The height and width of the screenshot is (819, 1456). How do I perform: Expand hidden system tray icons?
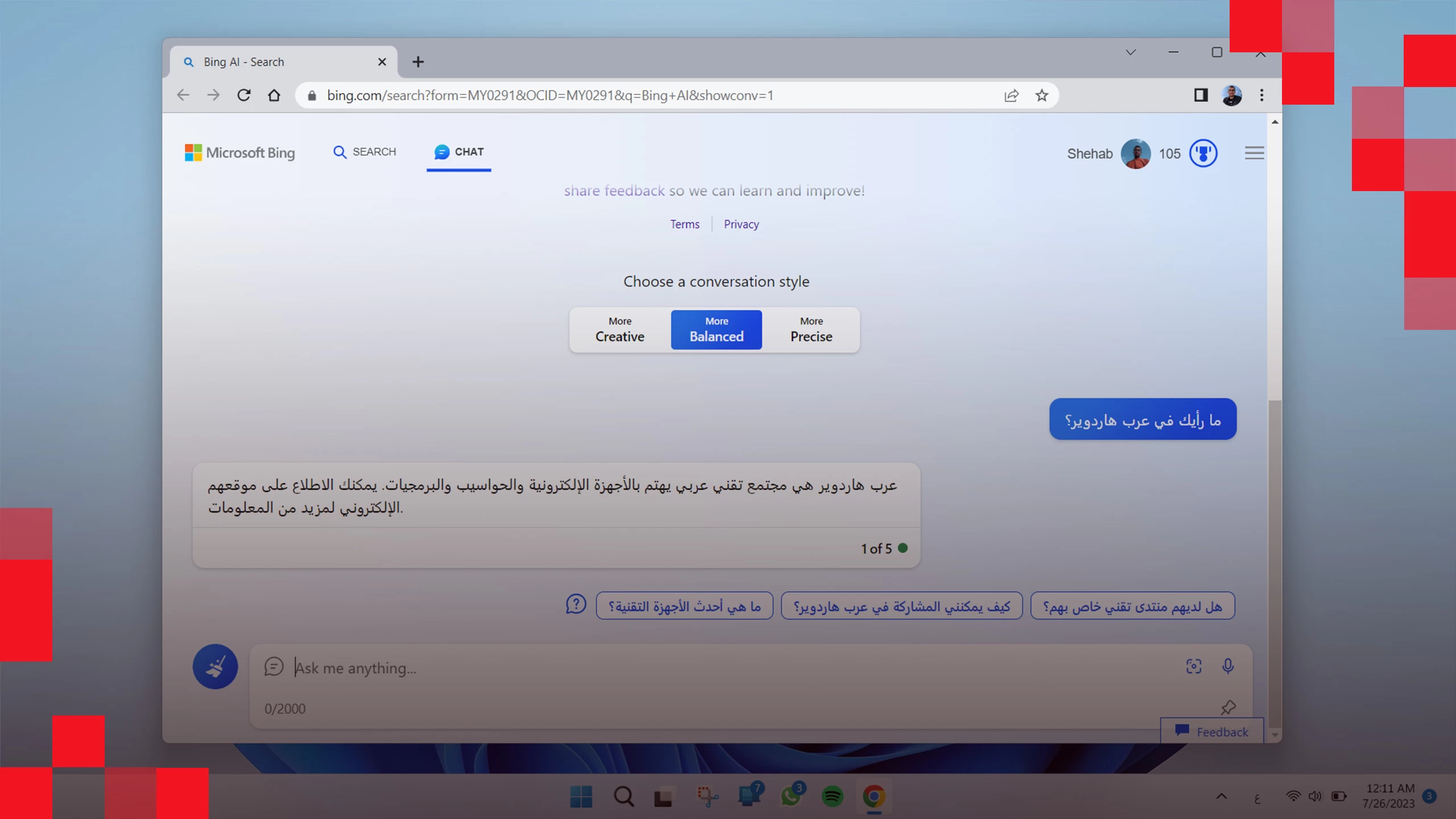(x=1220, y=797)
